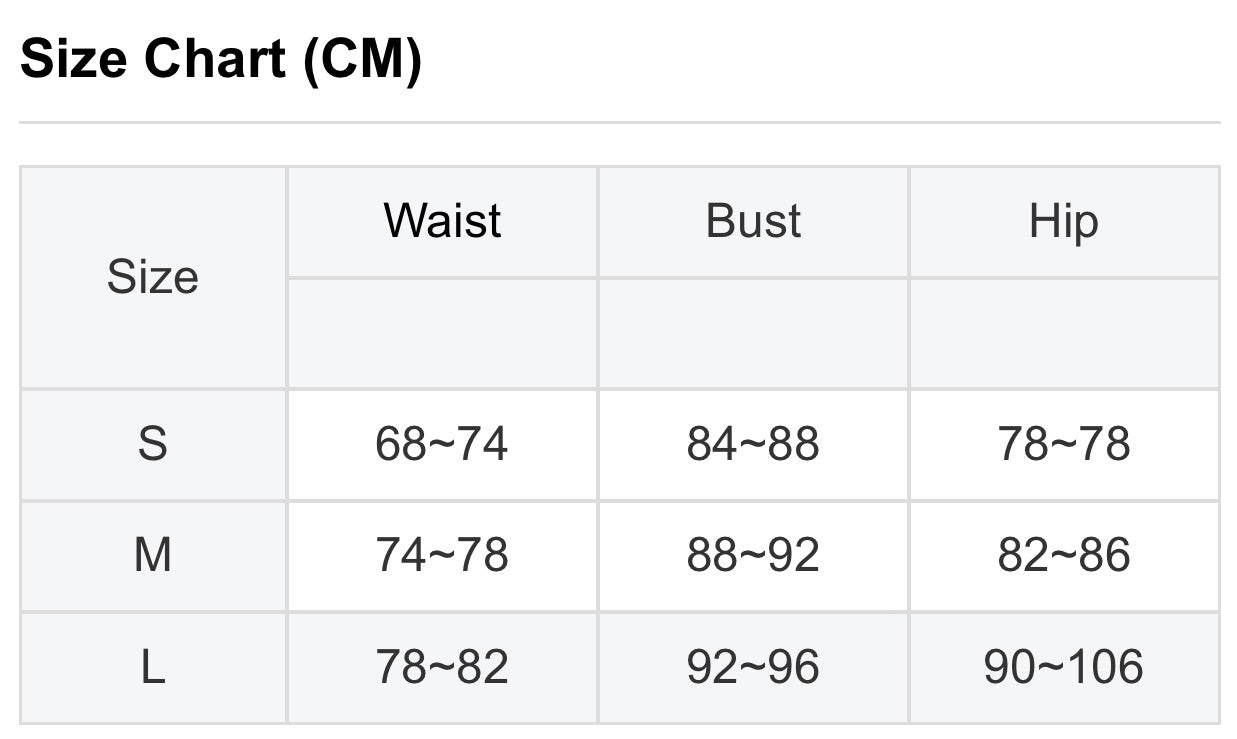
Task: Click the 90~106 hip cell
Action: click(1063, 667)
